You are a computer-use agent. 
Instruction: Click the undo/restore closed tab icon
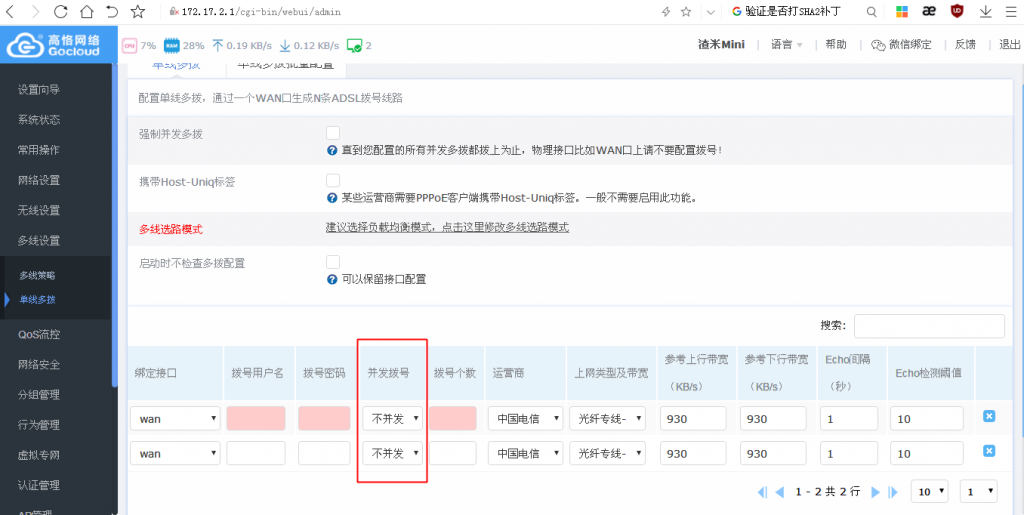pyautogui.click(x=112, y=11)
